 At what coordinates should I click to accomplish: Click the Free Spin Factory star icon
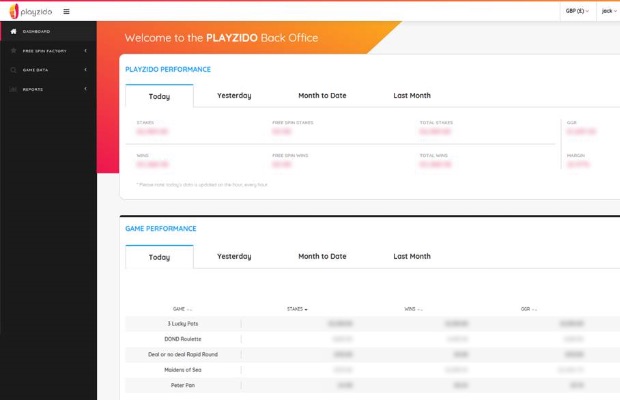(13, 51)
